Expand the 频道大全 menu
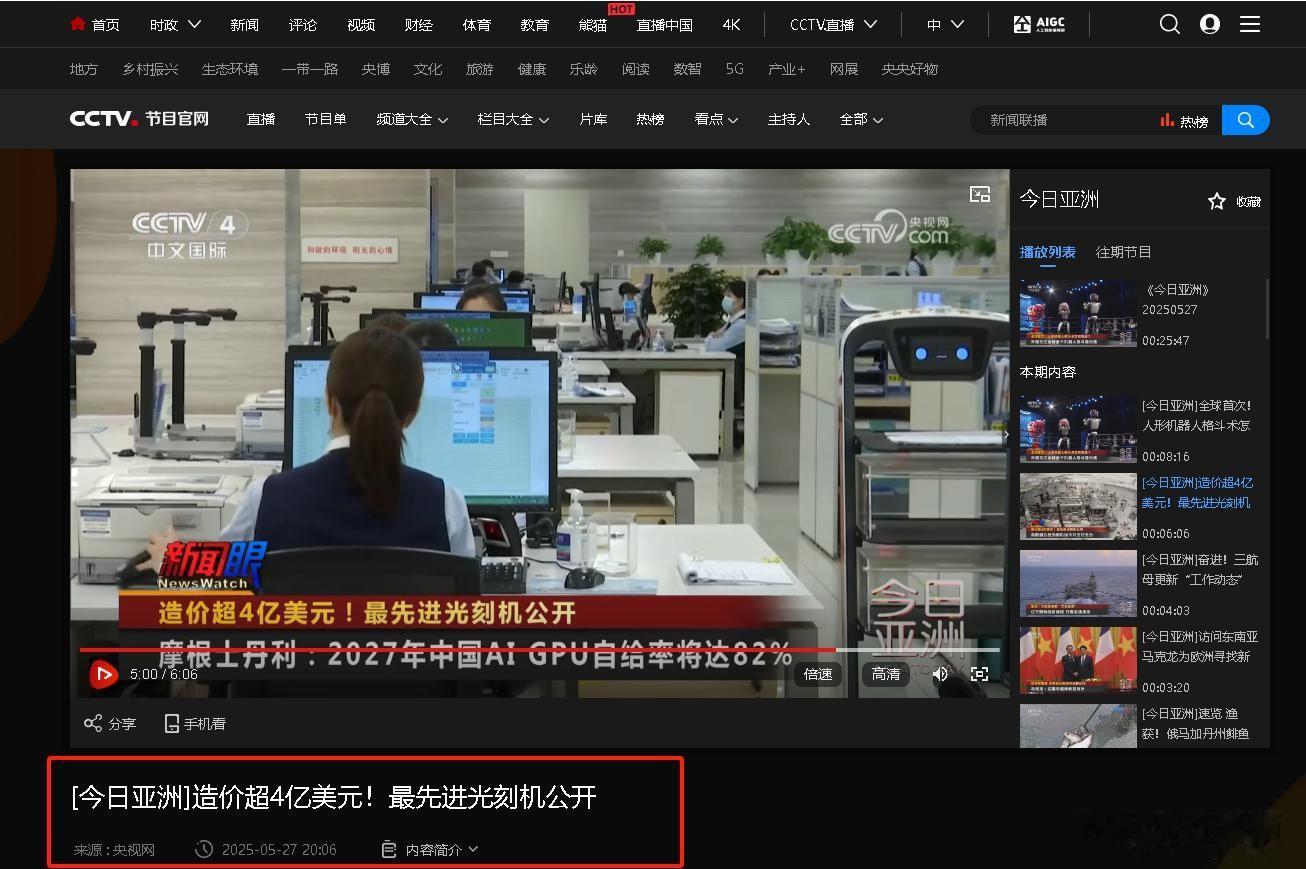1306x869 pixels. [412, 119]
